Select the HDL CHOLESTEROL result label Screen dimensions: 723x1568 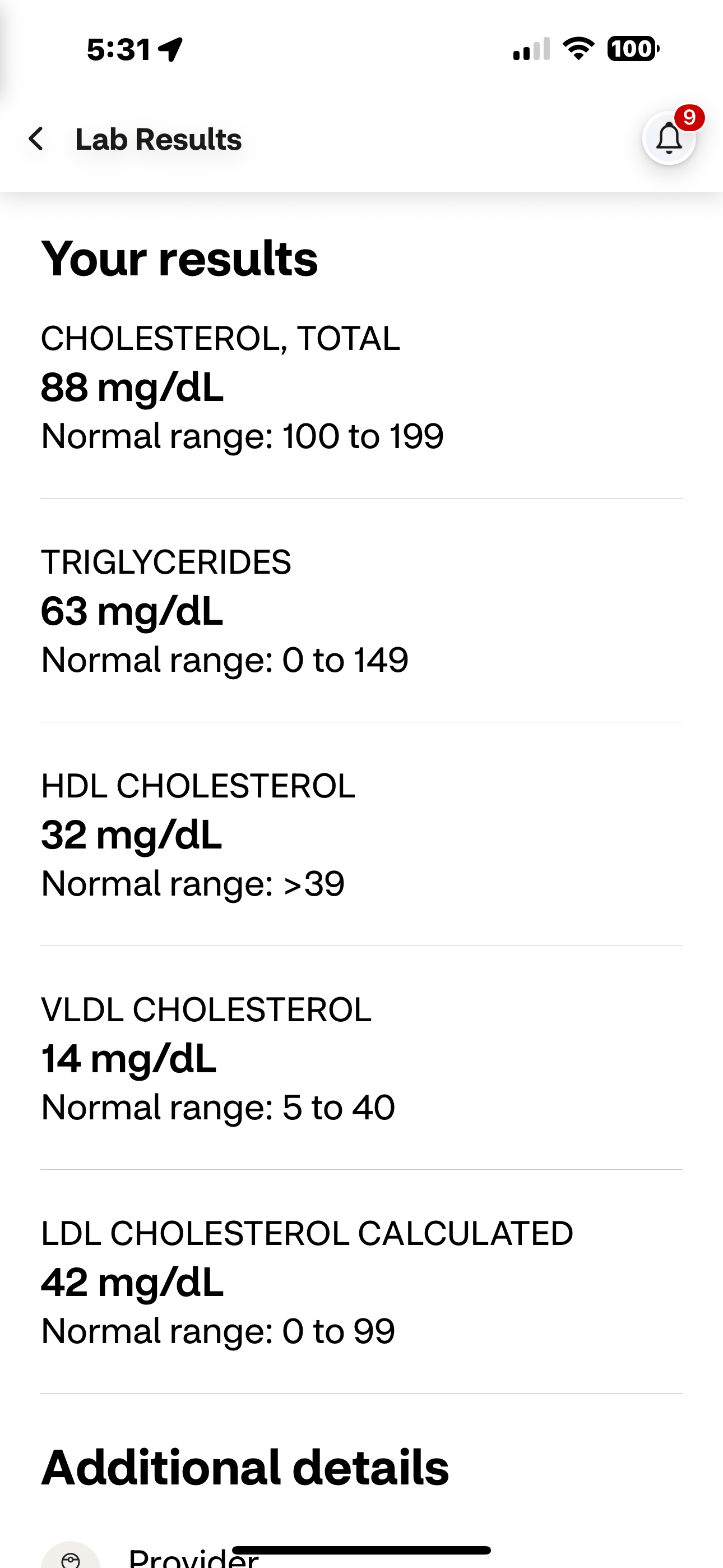click(198, 786)
